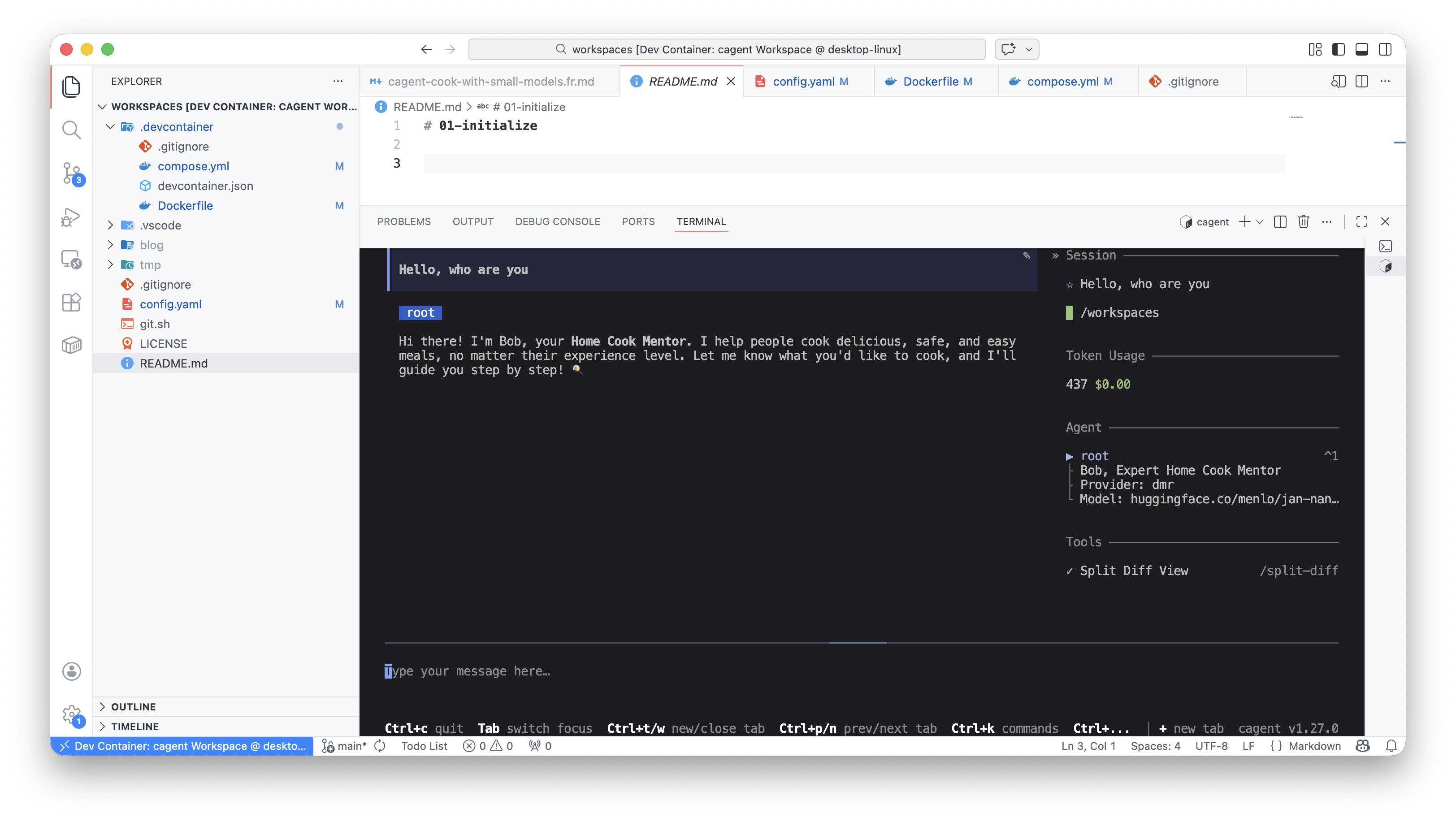
Task: Expand the blog folder
Action: (x=151, y=245)
